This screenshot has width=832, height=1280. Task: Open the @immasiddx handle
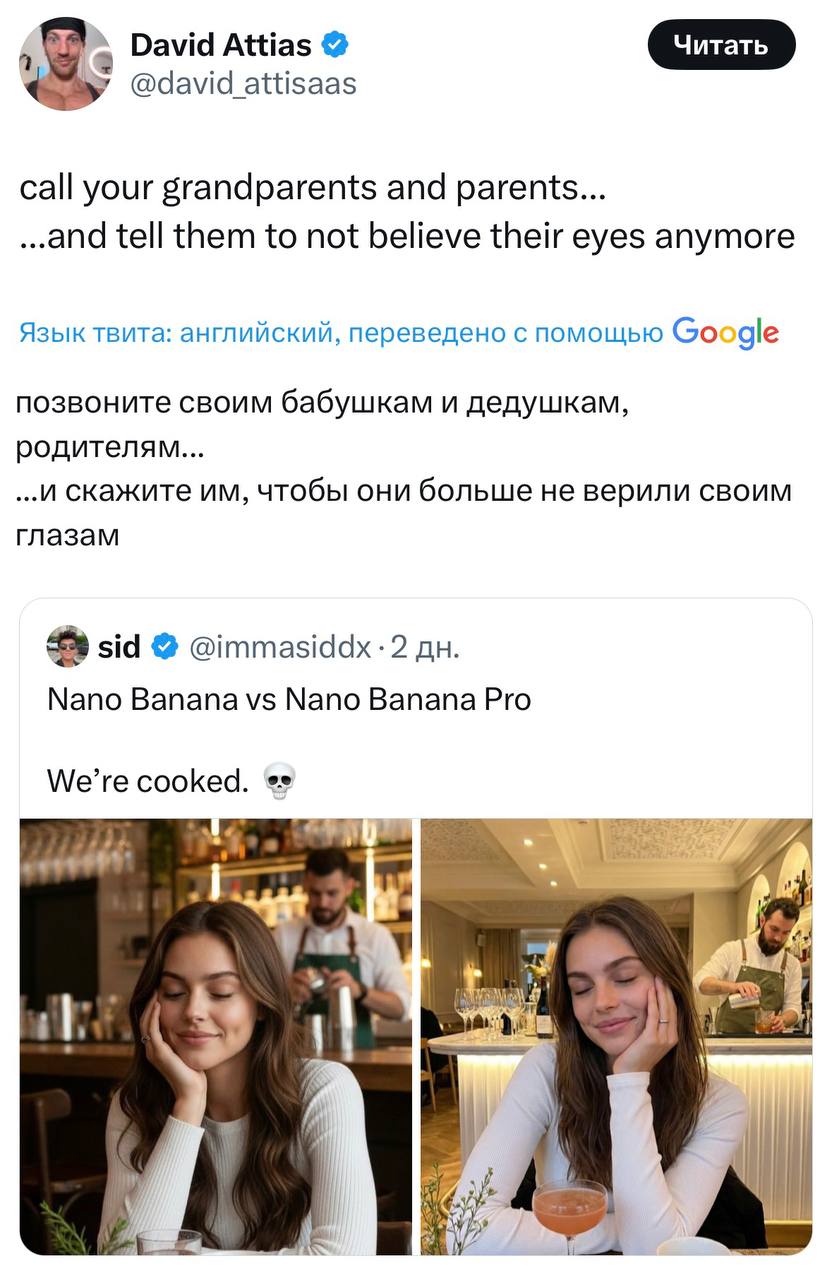point(280,647)
